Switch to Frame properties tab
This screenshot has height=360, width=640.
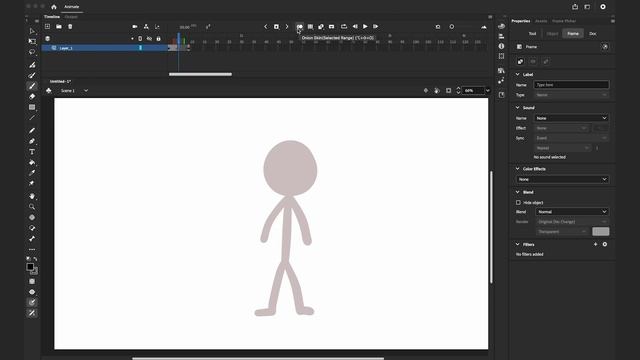point(573,33)
